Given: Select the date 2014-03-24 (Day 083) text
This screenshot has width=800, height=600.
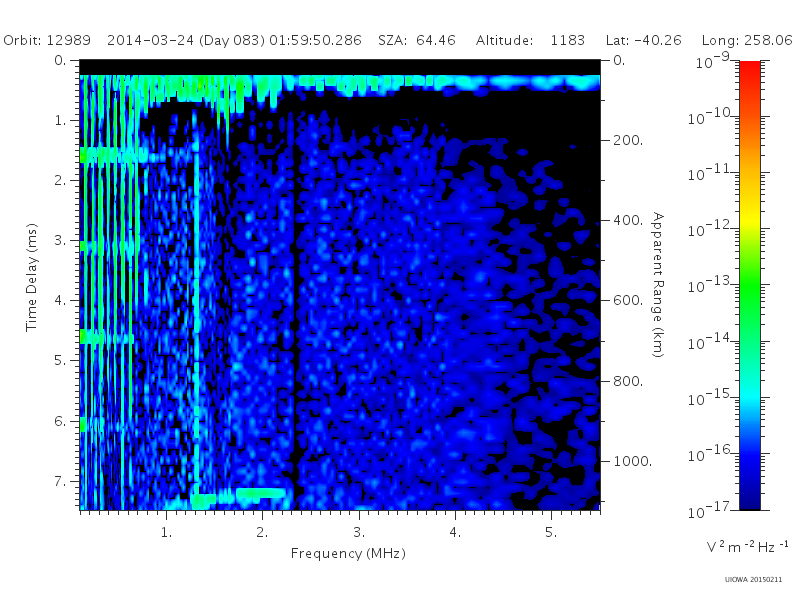Looking at the screenshot, I should 186,40.
